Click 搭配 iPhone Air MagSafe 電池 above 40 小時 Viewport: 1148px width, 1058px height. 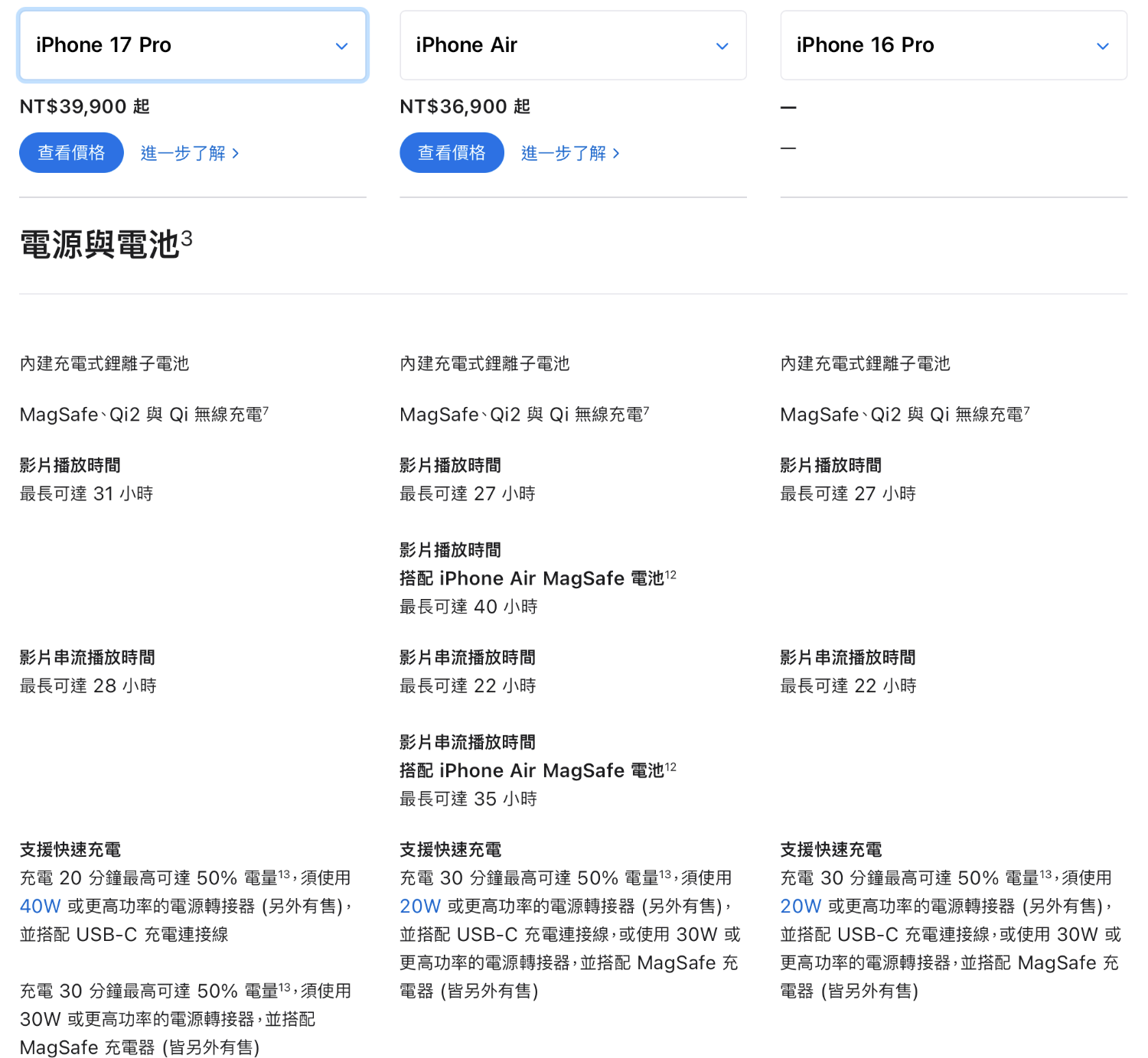coord(538,578)
